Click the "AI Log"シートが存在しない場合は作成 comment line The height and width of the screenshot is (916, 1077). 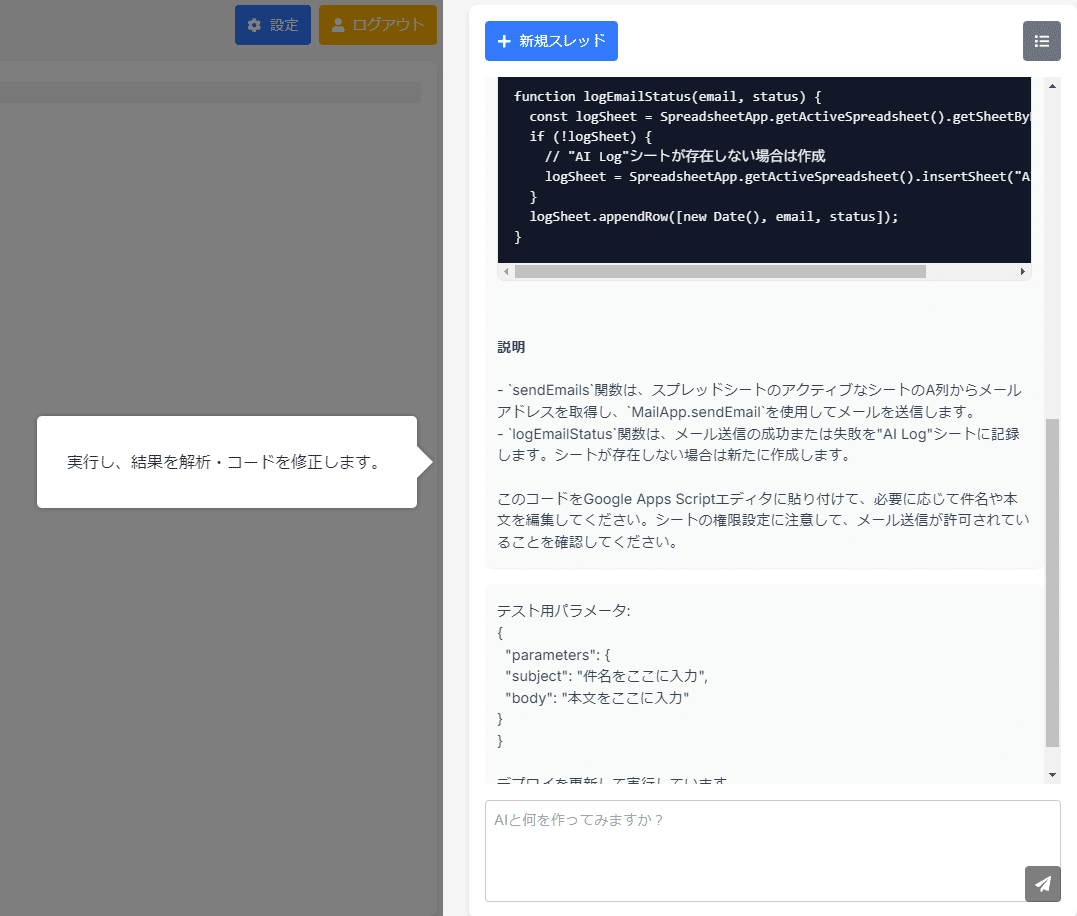tap(685, 157)
